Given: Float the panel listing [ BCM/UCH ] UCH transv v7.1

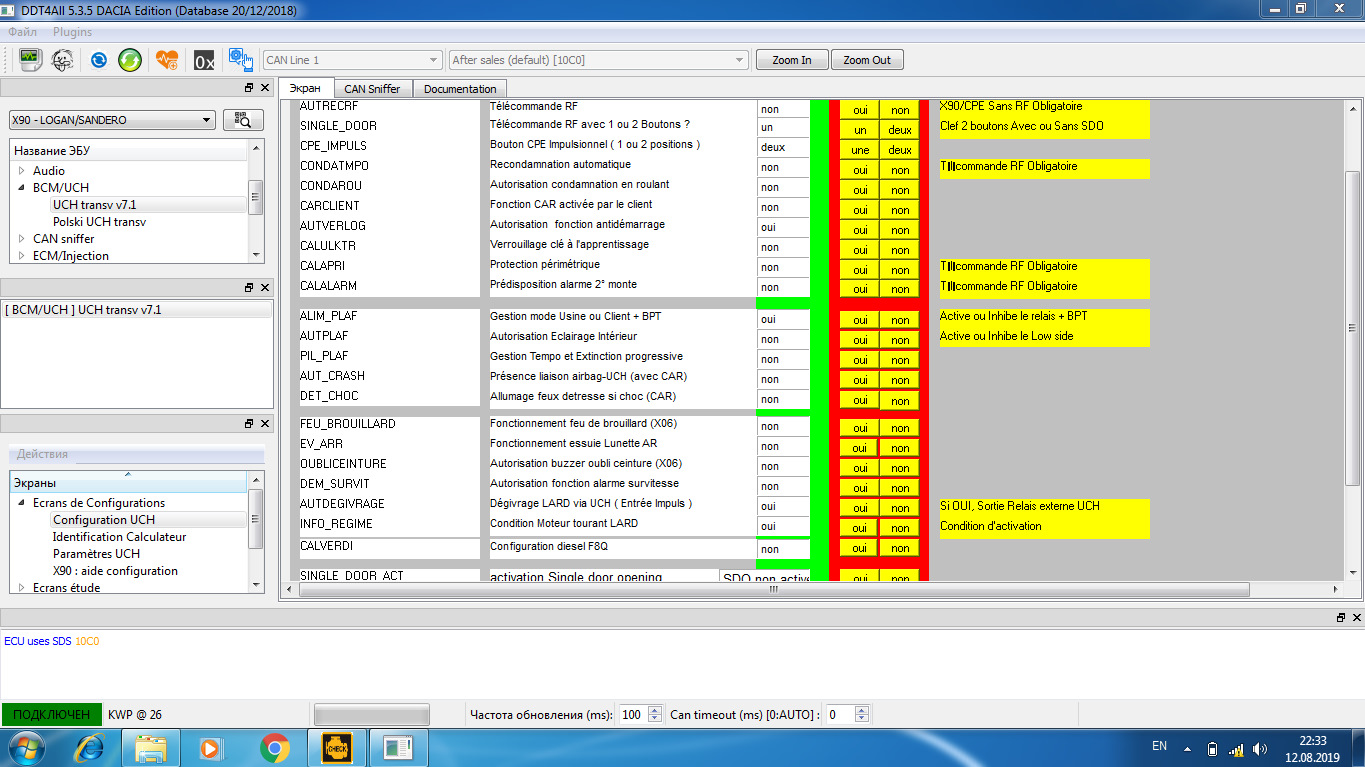Looking at the screenshot, I should click(x=249, y=288).
